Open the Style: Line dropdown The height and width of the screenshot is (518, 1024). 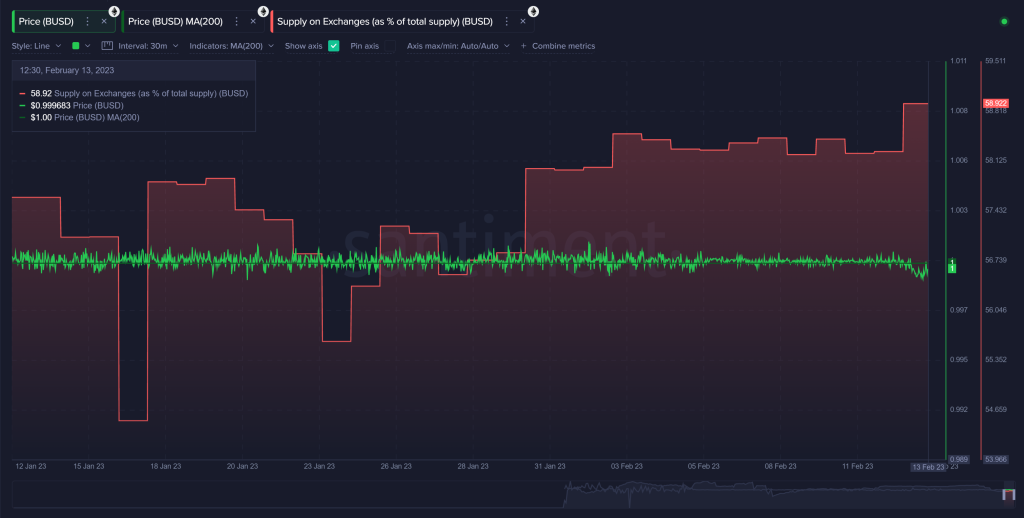(37, 46)
